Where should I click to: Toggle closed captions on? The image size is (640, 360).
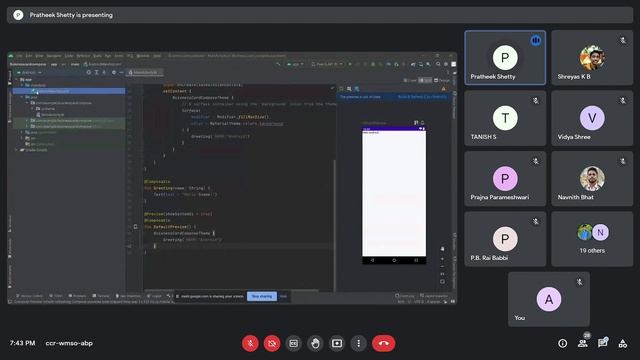293,343
